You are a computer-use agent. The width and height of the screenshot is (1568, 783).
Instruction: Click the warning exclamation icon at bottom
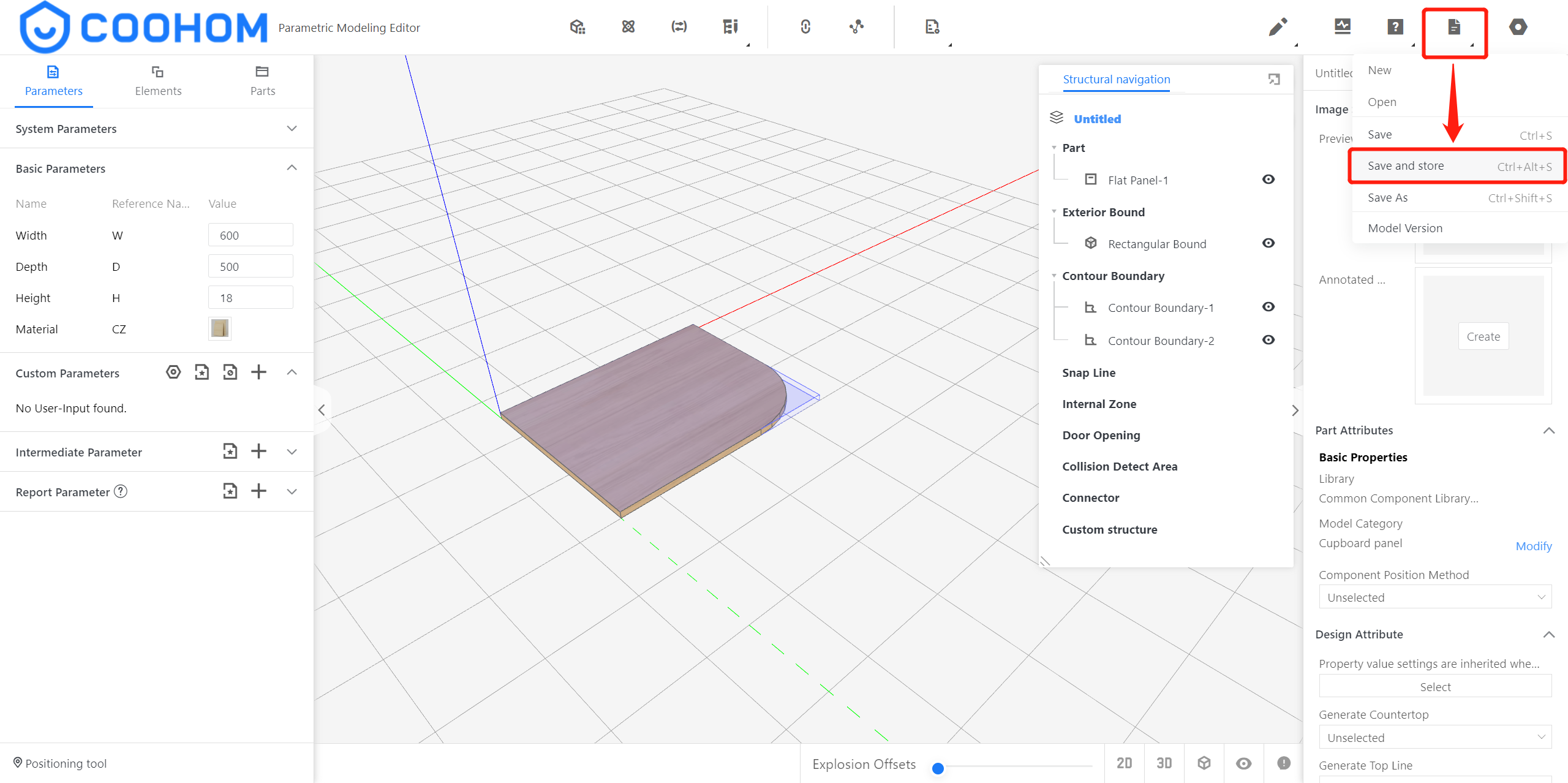click(x=1284, y=763)
